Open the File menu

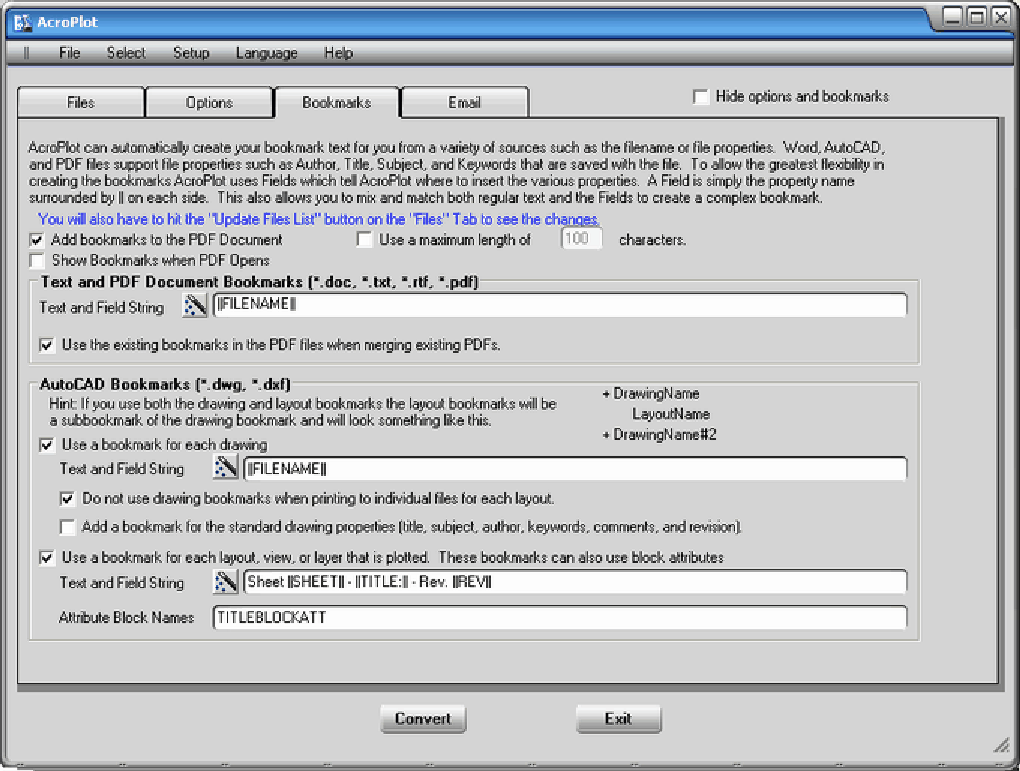[x=70, y=53]
